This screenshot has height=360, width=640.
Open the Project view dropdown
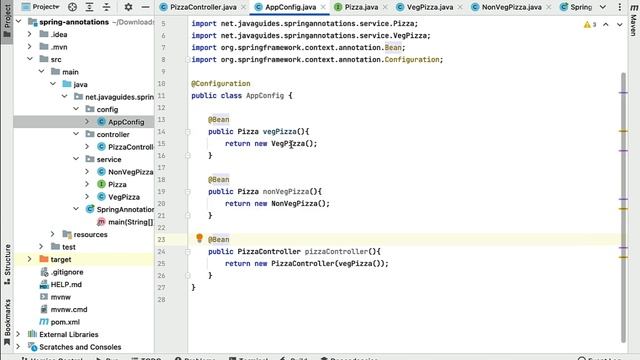tap(40, 7)
